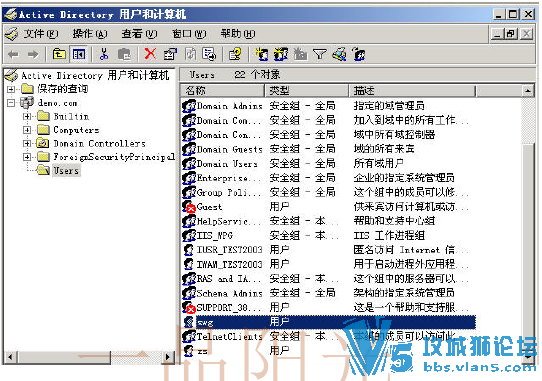
Task: Select the TelnetClients group row
Action: coord(328,336)
